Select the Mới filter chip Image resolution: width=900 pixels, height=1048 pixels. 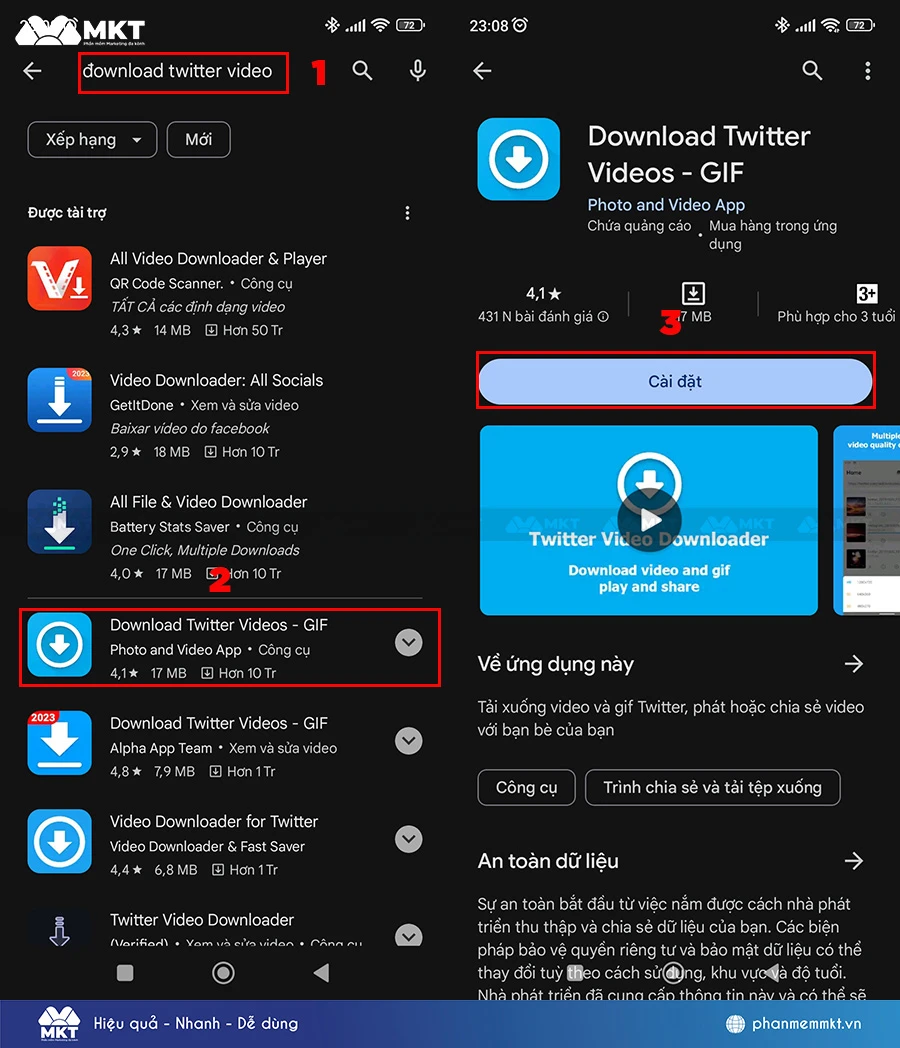click(x=198, y=140)
